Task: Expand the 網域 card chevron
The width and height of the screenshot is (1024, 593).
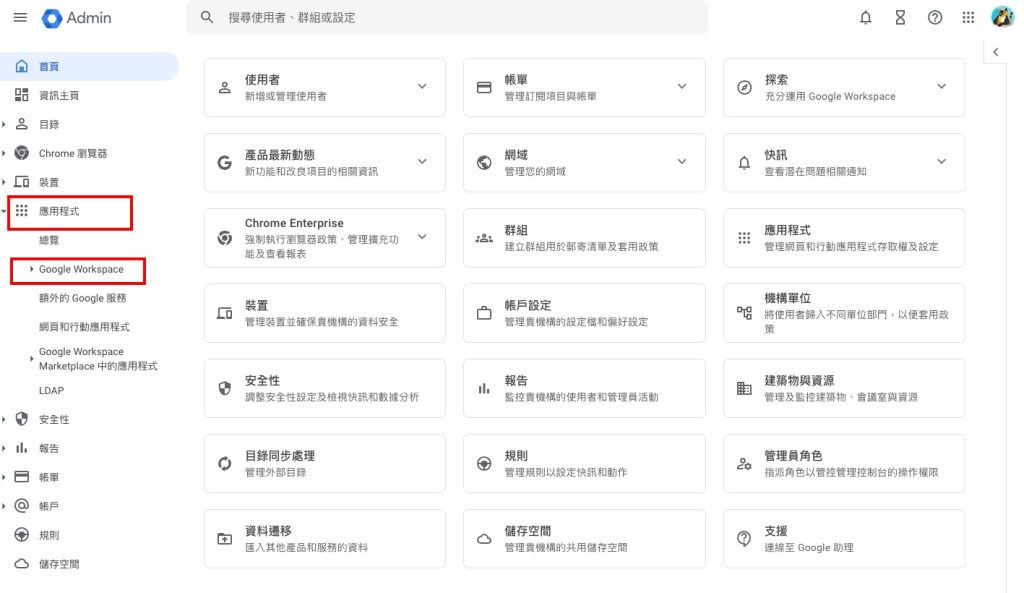Action: click(682, 161)
